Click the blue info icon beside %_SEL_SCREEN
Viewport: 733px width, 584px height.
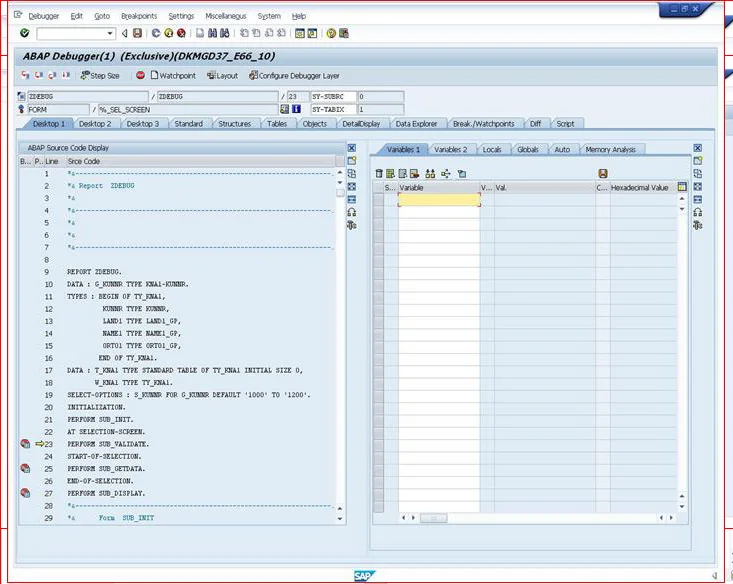[x=296, y=109]
